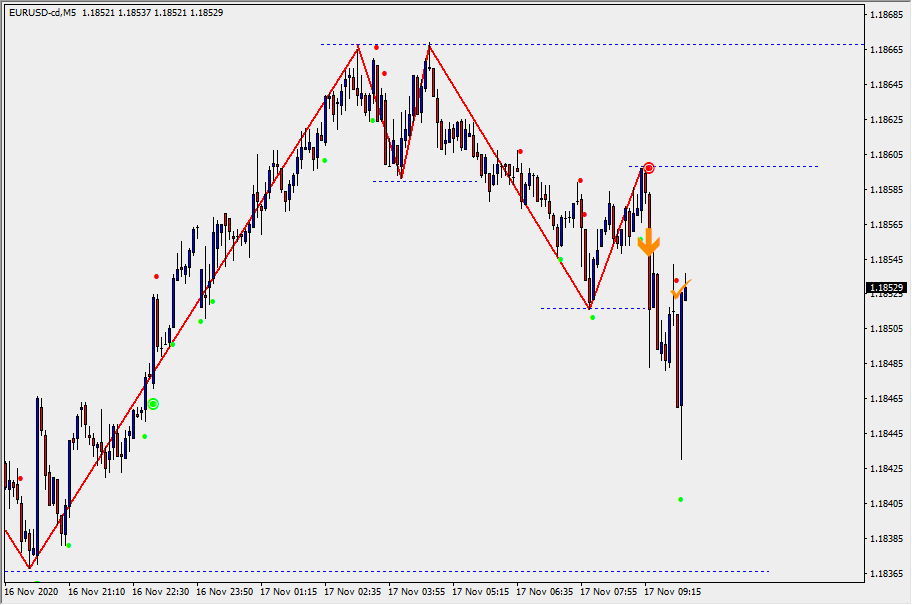Click the green dot under the 1.18515 swing low
Screen dimensions: 912x605
pyautogui.click(x=592, y=318)
